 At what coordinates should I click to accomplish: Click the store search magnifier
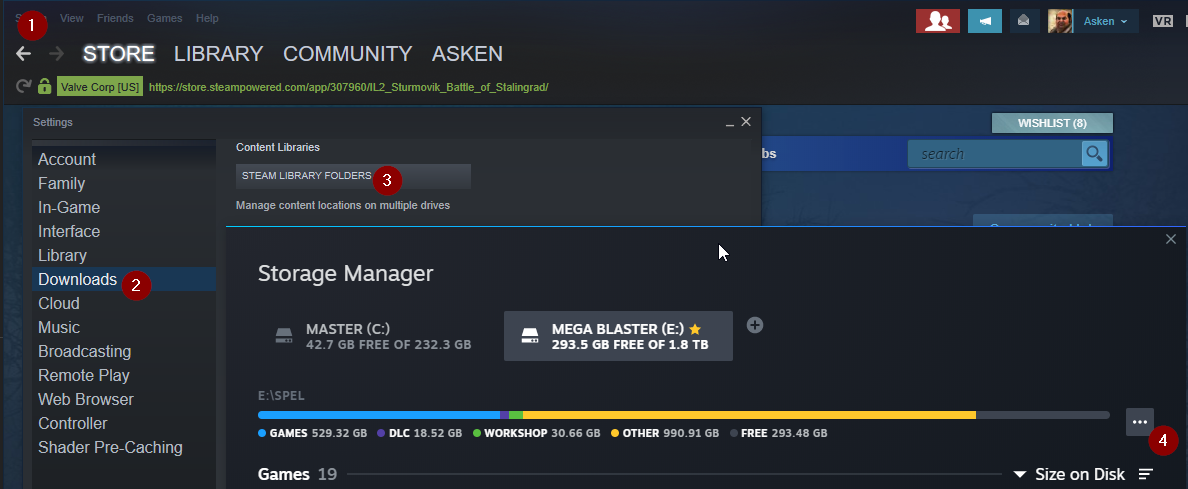tap(1094, 154)
